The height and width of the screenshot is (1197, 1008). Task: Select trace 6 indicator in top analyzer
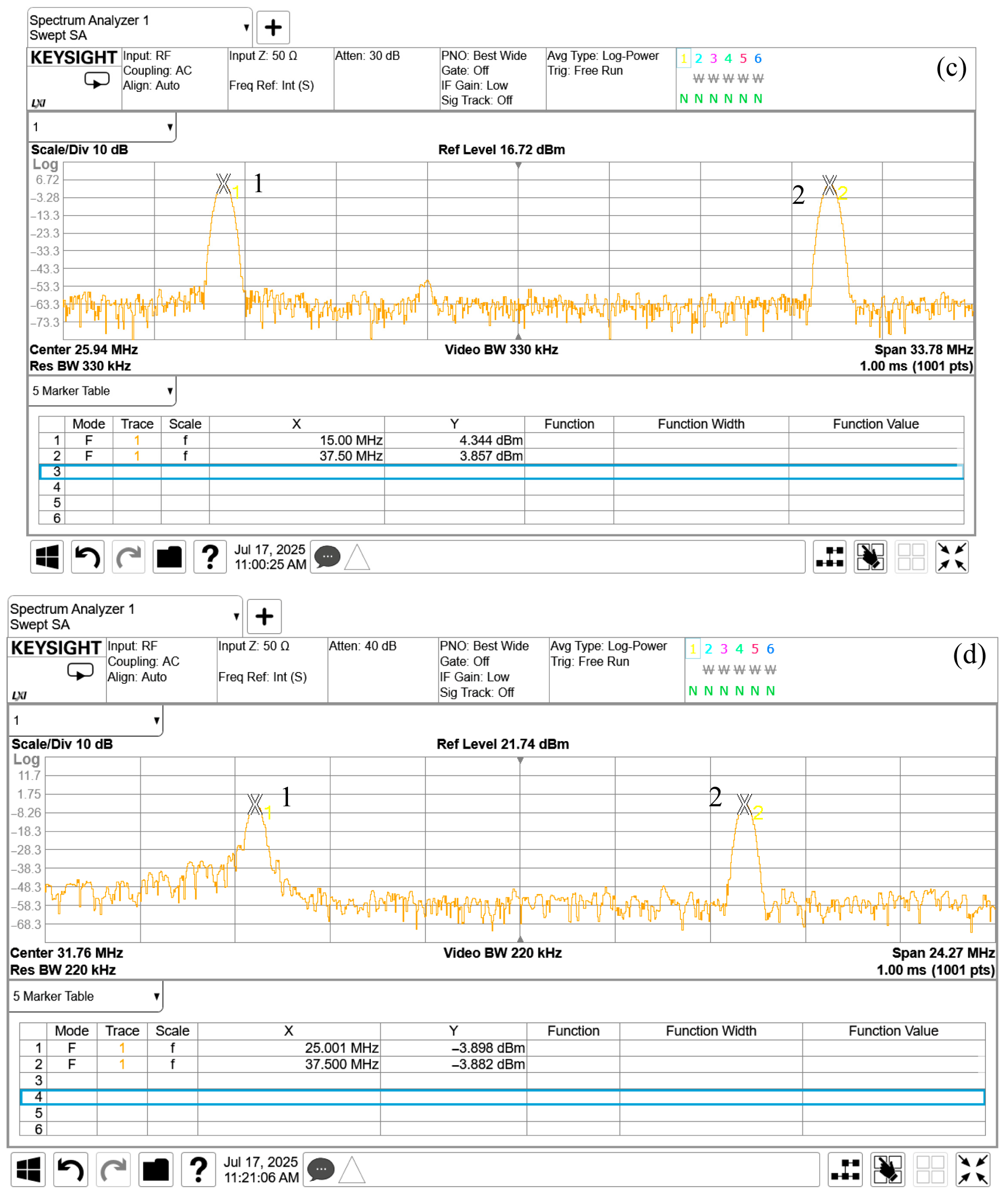(x=758, y=58)
